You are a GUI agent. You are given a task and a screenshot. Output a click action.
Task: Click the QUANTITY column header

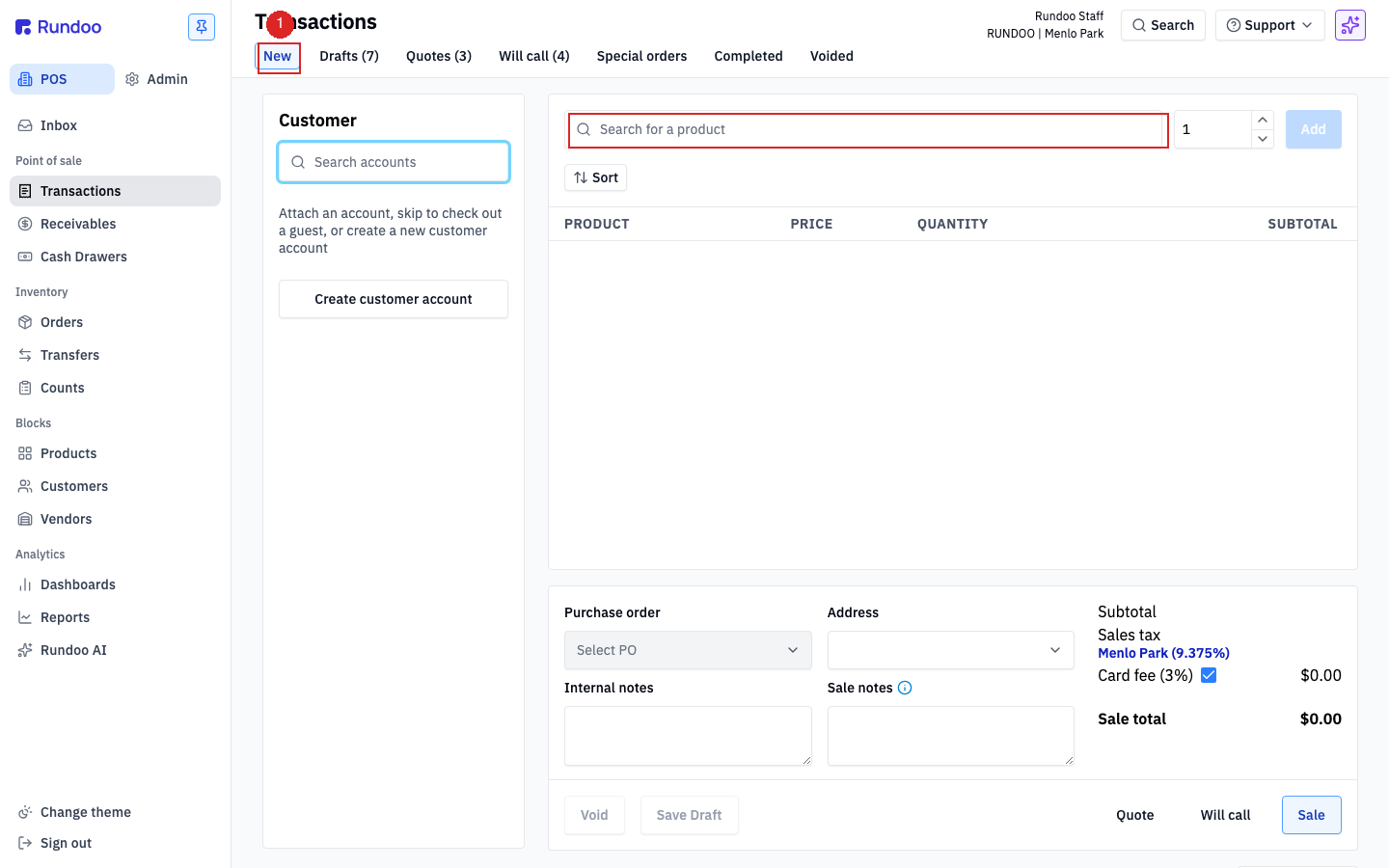(953, 224)
